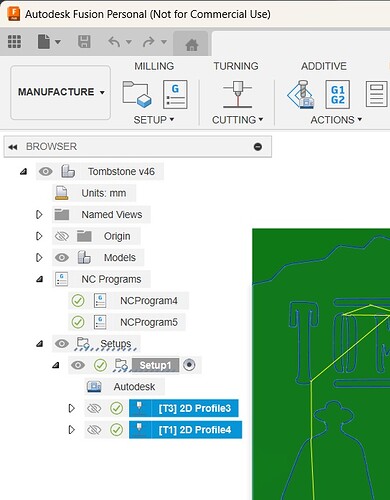Expand the Named Views node
The width and height of the screenshot is (390, 500).
[x=39, y=215]
